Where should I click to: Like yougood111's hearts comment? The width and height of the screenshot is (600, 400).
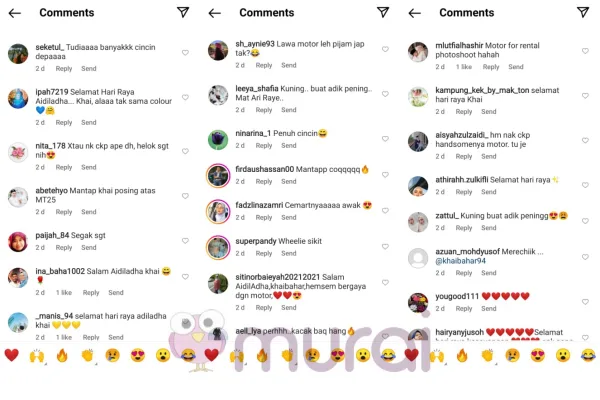pos(585,302)
